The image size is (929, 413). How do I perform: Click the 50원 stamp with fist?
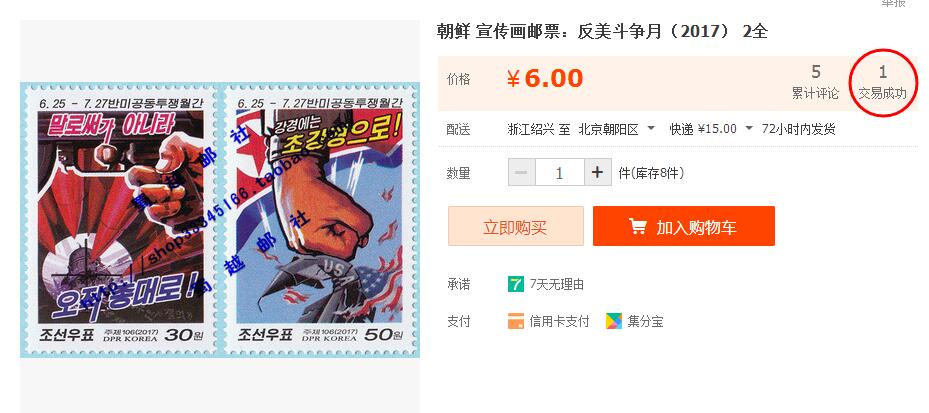320,220
